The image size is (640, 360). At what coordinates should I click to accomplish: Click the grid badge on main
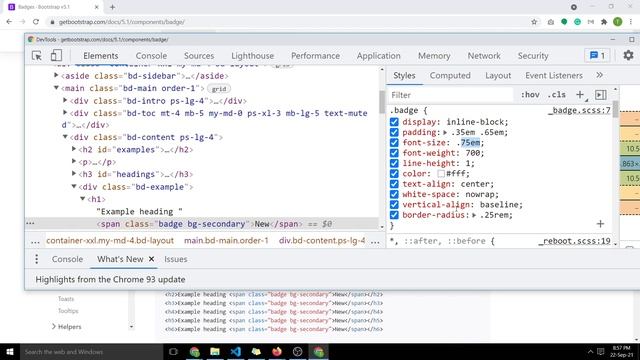point(219,89)
